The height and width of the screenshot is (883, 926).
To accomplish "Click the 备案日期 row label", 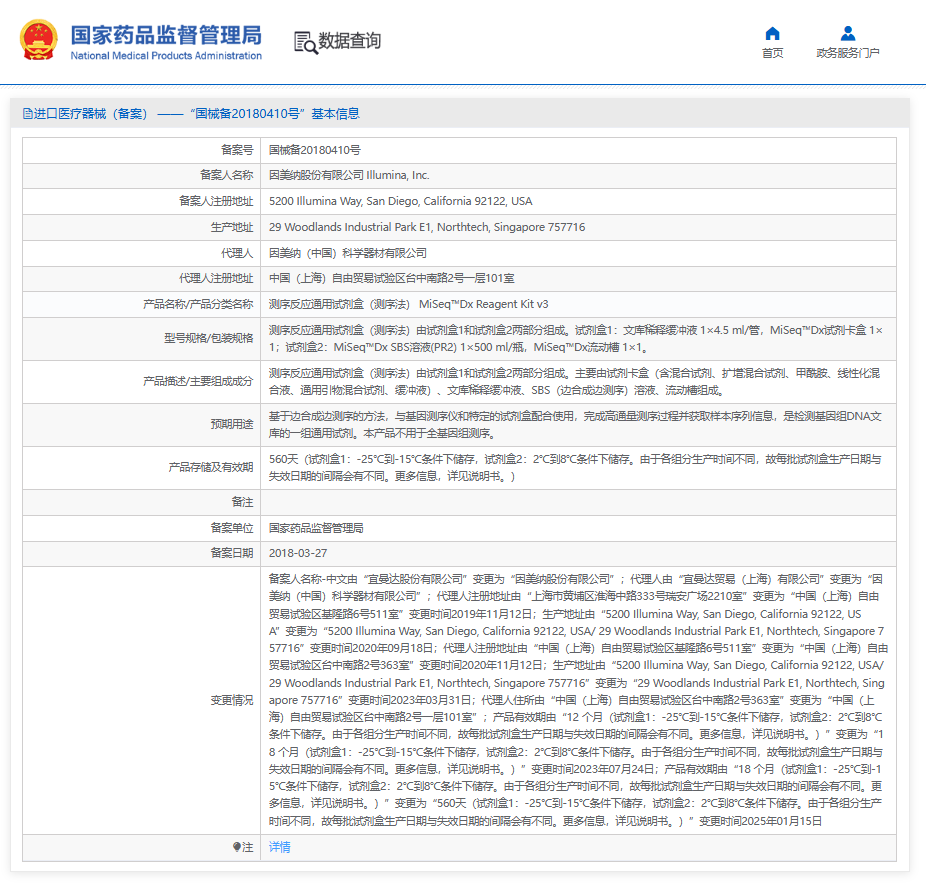I will click(232, 553).
